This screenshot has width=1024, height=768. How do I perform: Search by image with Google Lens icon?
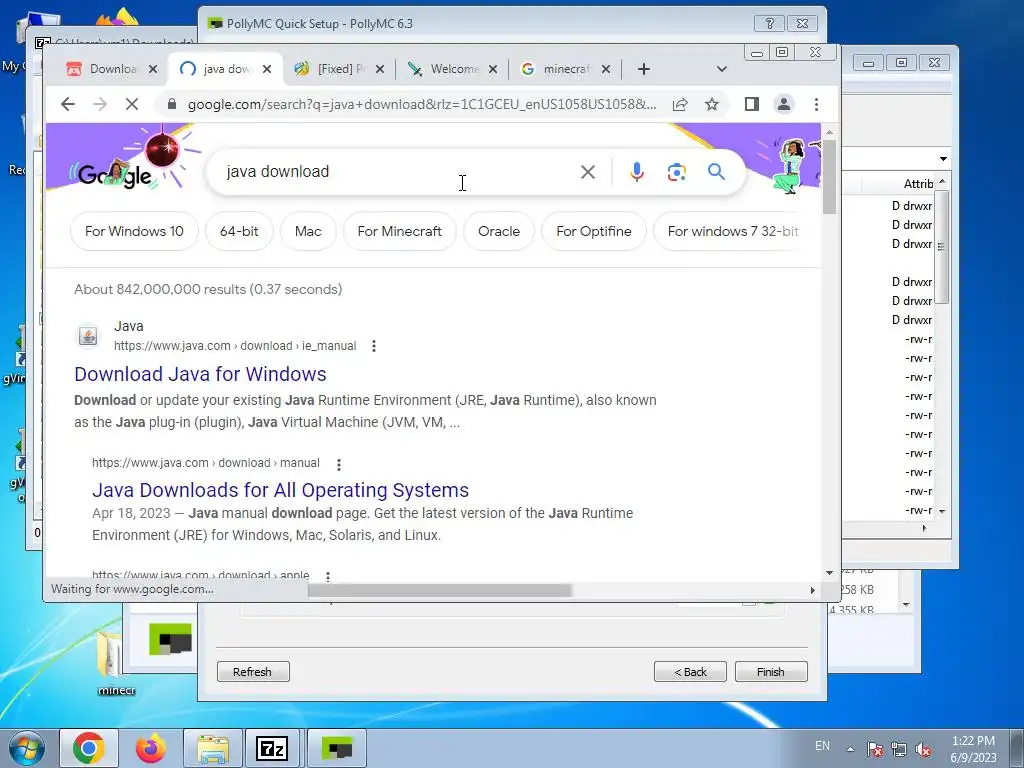[x=677, y=172]
